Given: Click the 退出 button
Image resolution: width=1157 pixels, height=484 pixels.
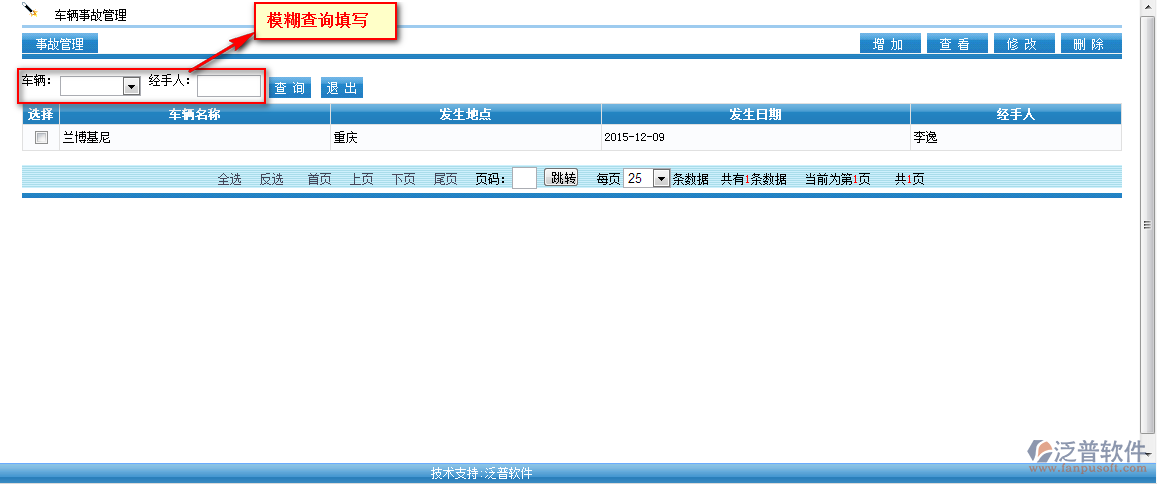Looking at the screenshot, I should 342,88.
